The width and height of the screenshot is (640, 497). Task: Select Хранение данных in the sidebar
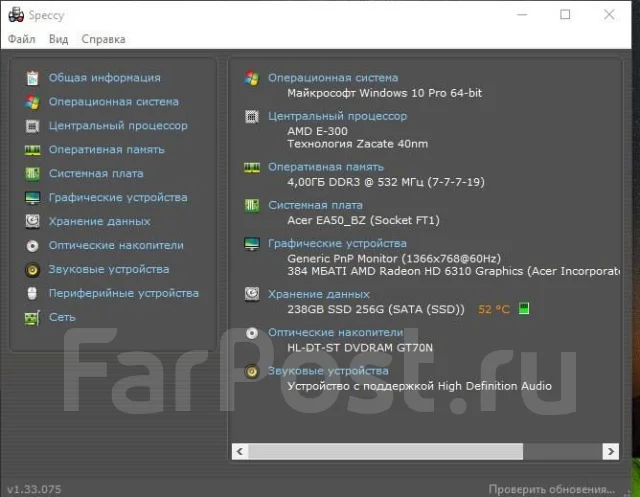[x=100, y=221]
